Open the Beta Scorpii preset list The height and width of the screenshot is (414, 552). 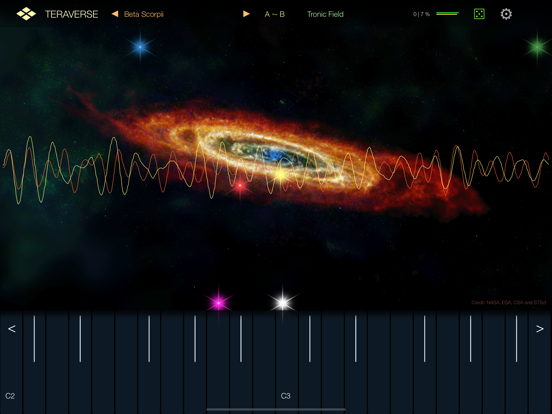click(x=144, y=14)
